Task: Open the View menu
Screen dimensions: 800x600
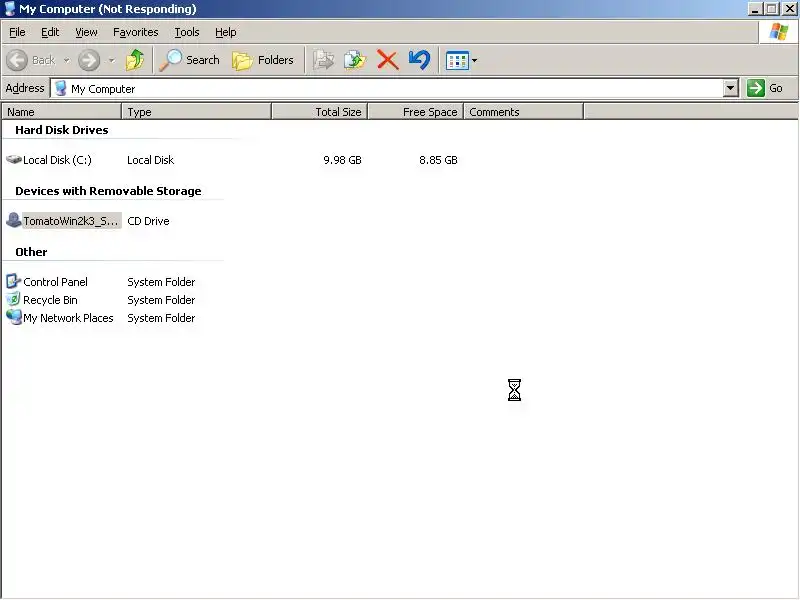Action: tap(86, 32)
